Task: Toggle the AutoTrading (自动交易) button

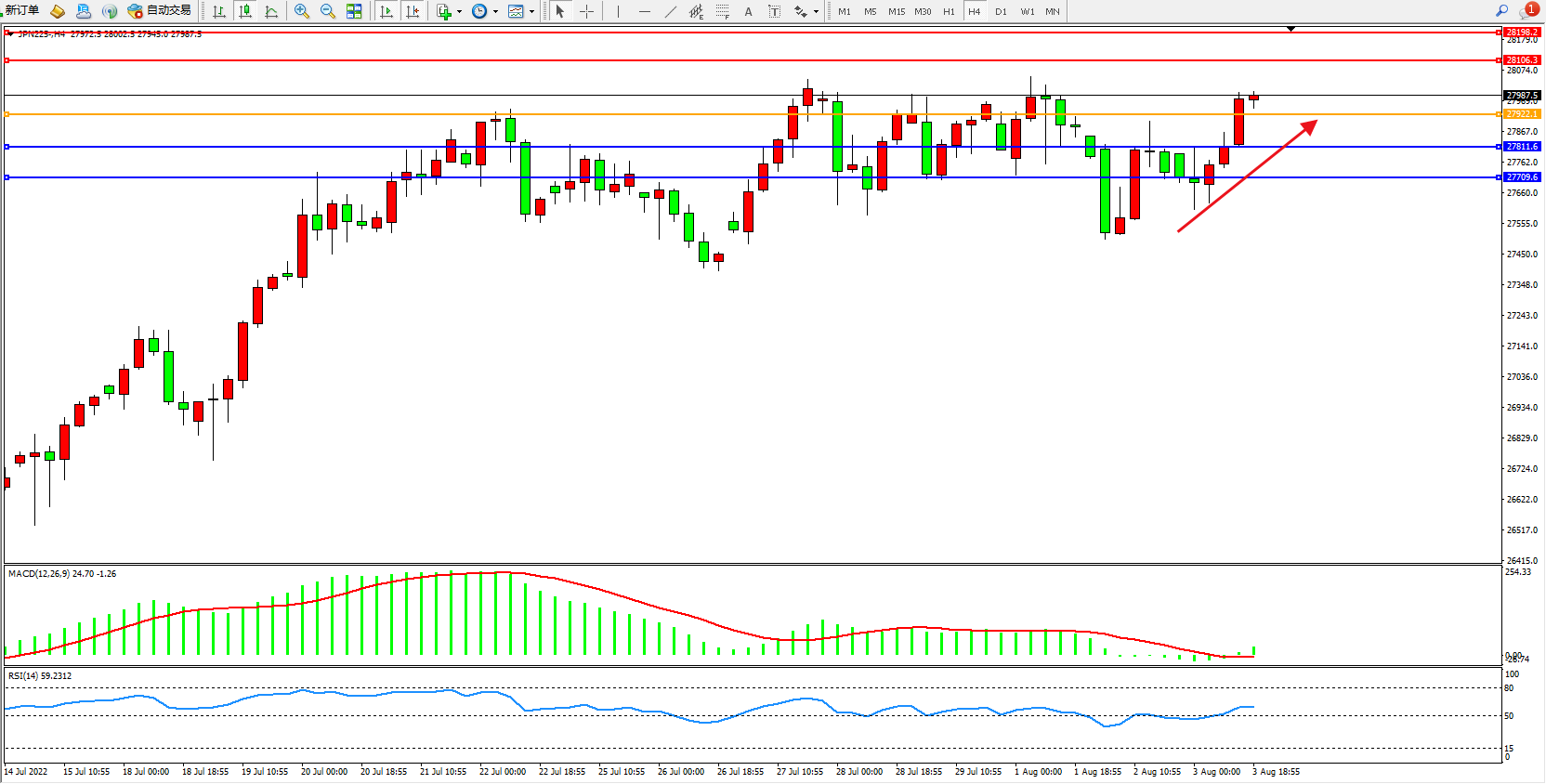Action: pos(160,11)
